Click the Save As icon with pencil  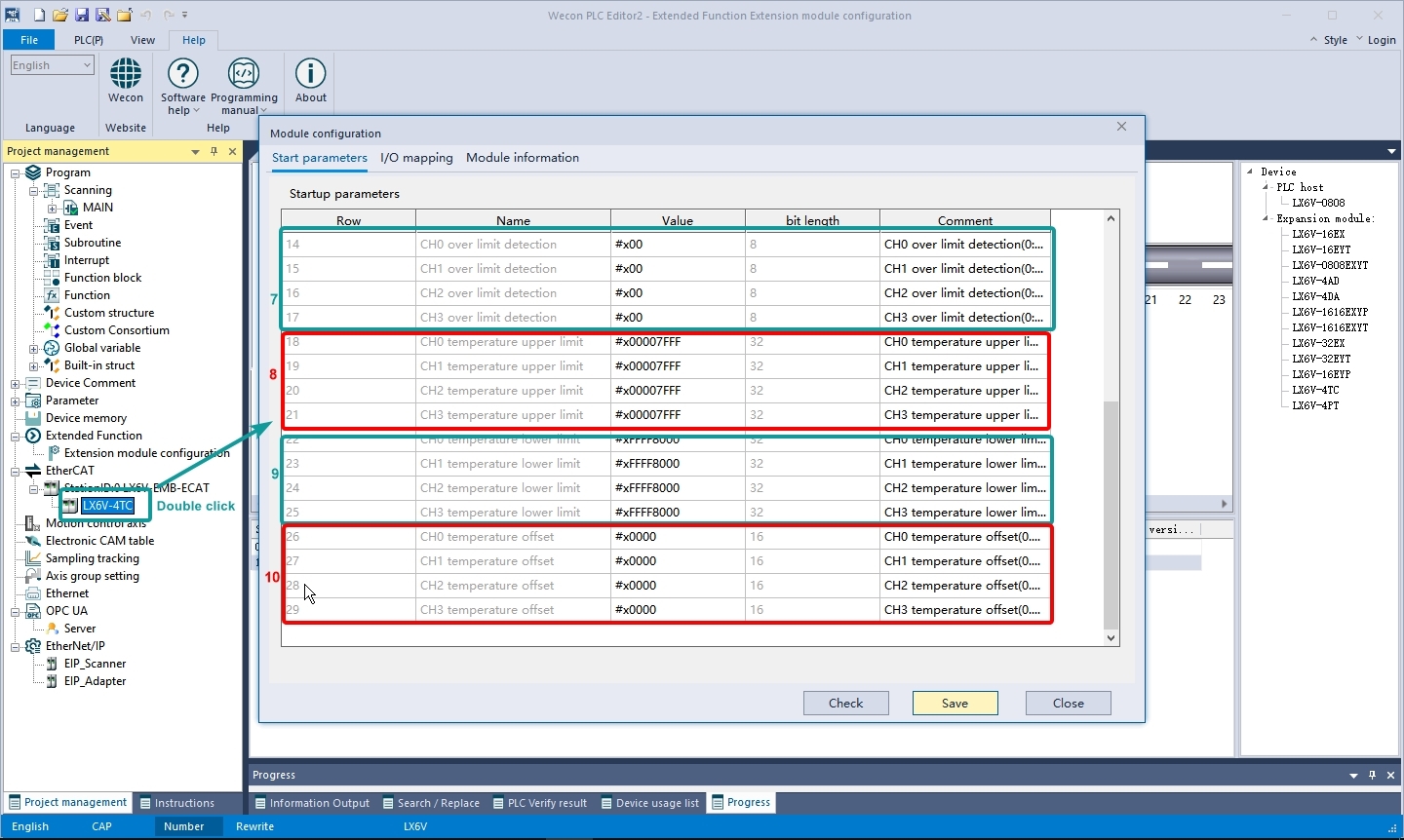click(x=102, y=15)
